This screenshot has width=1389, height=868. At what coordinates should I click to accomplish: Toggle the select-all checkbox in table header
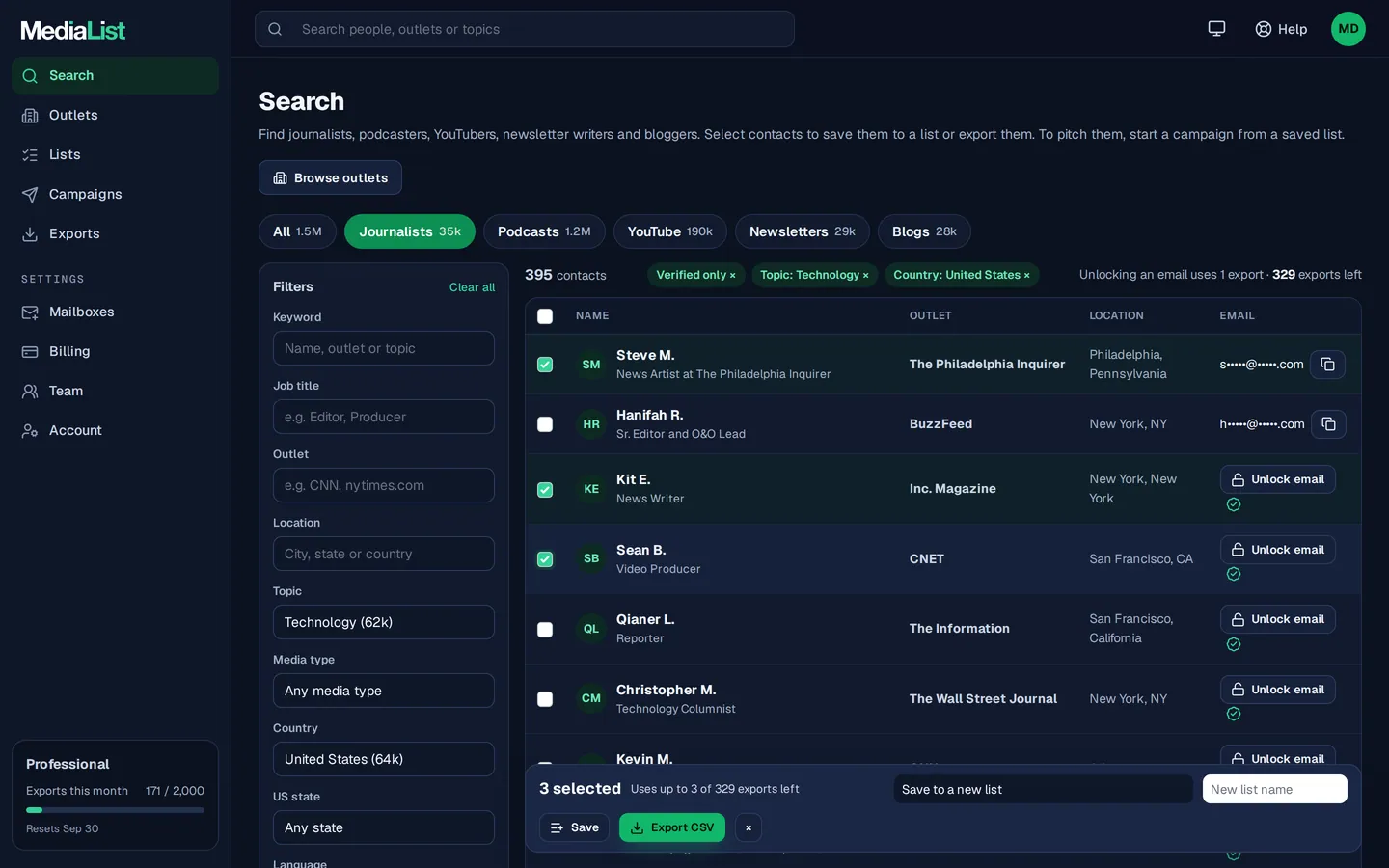point(545,316)
